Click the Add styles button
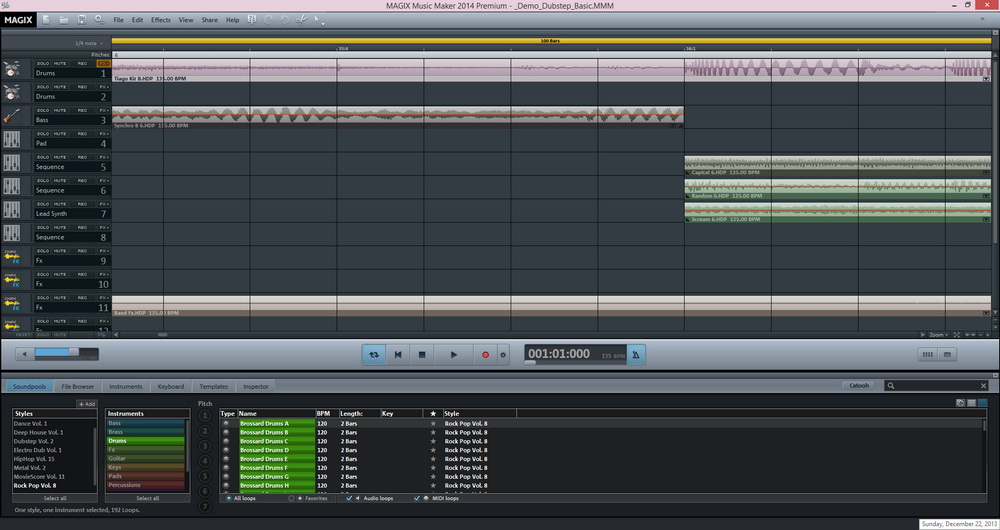1000x530 pixels. pos(87,404)
